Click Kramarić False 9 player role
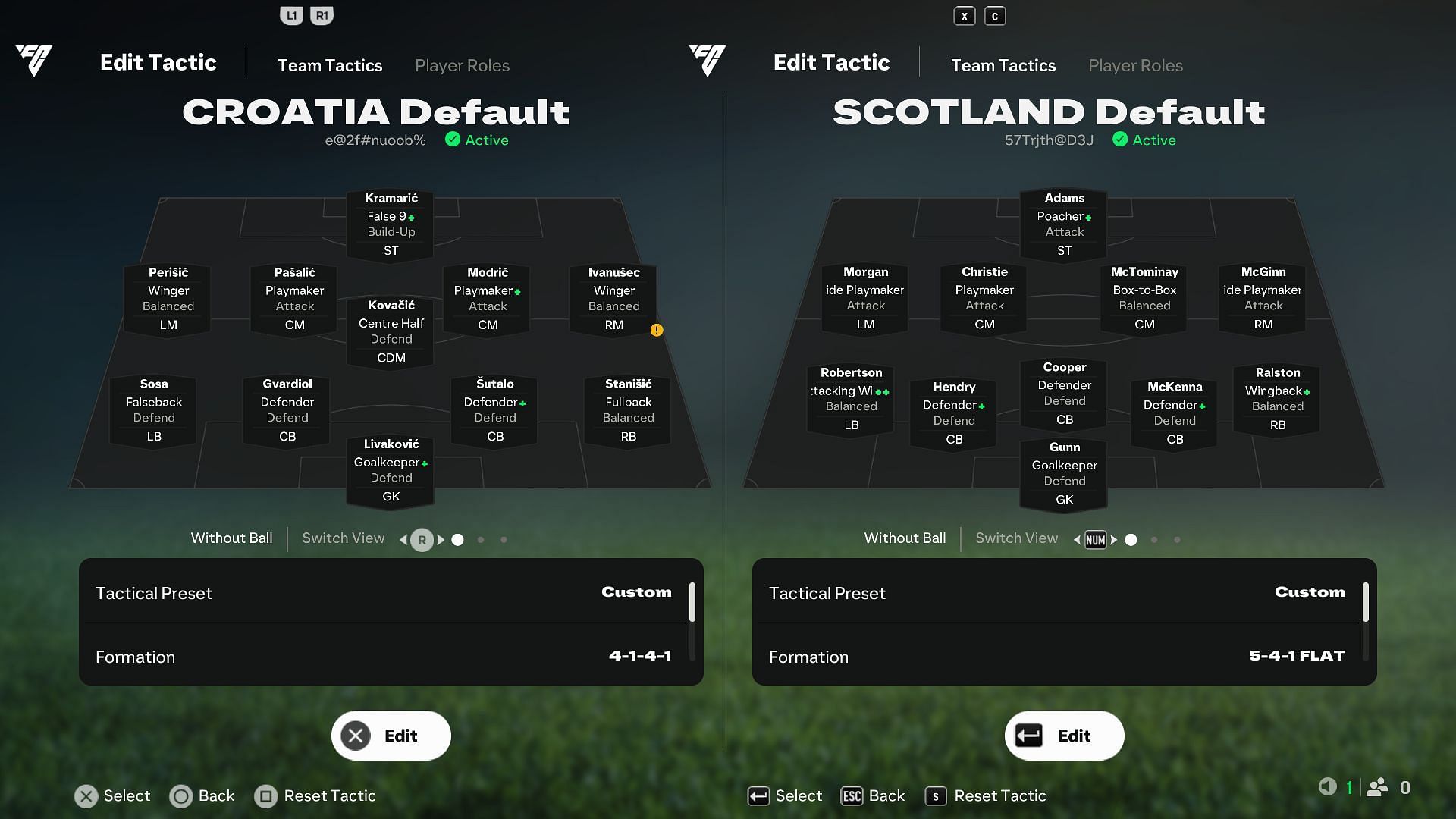This screenshot has width=1456, height=819. click(391, 223)
